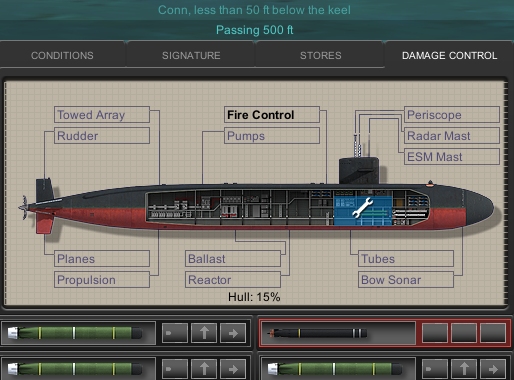Open the Conditions tab

click(62, 55)
